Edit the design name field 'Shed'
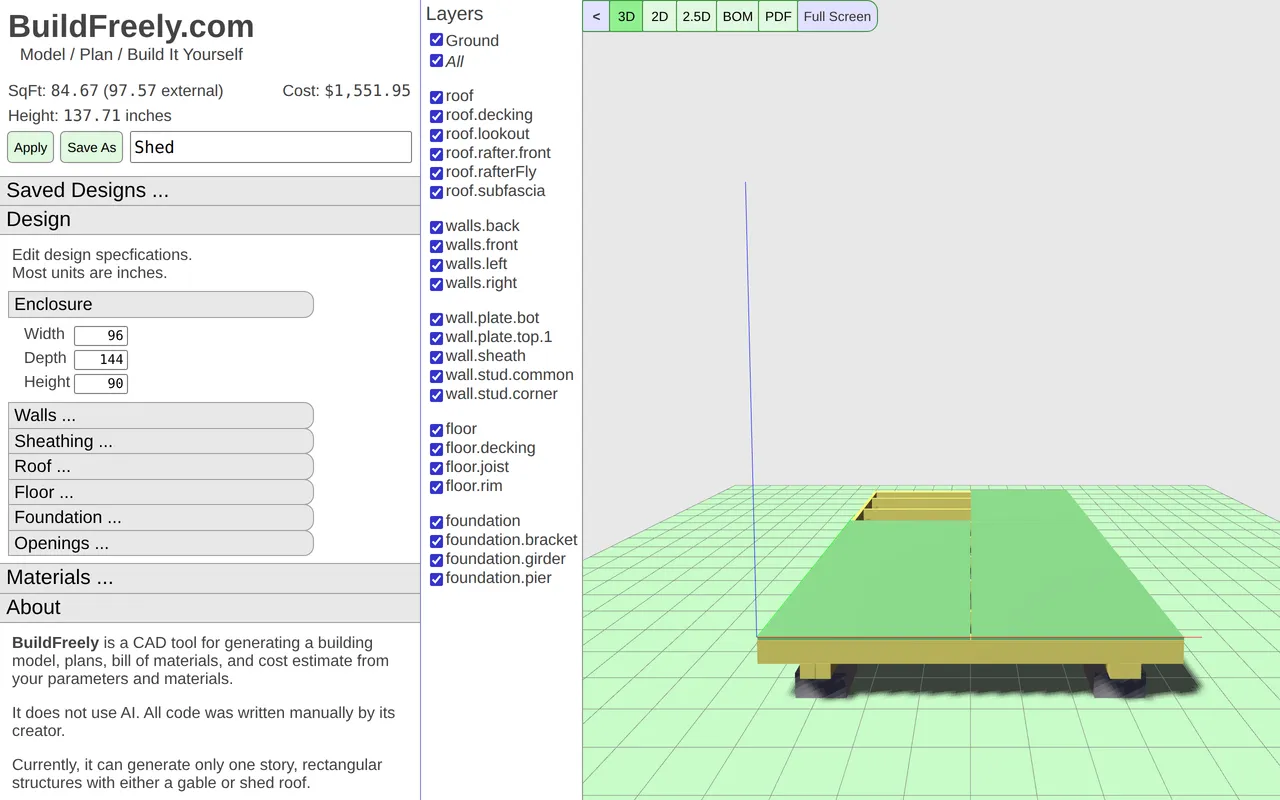The image size is (1280, 800). click(x=271, y=147)
